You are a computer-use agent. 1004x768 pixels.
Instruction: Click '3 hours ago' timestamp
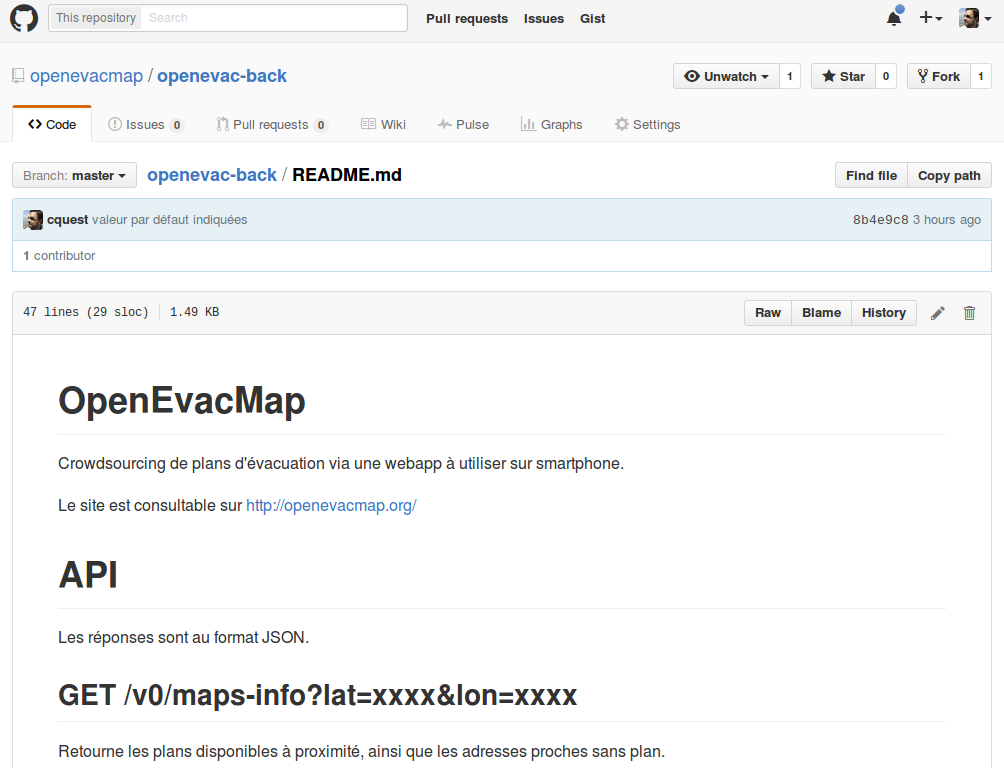[x=947, y=220]
